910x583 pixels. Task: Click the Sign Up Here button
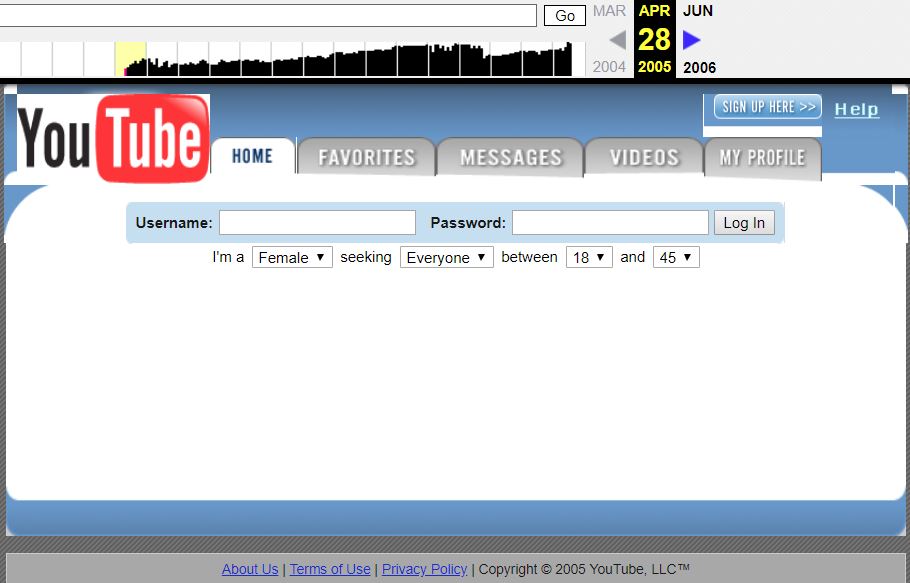(767, 107)
